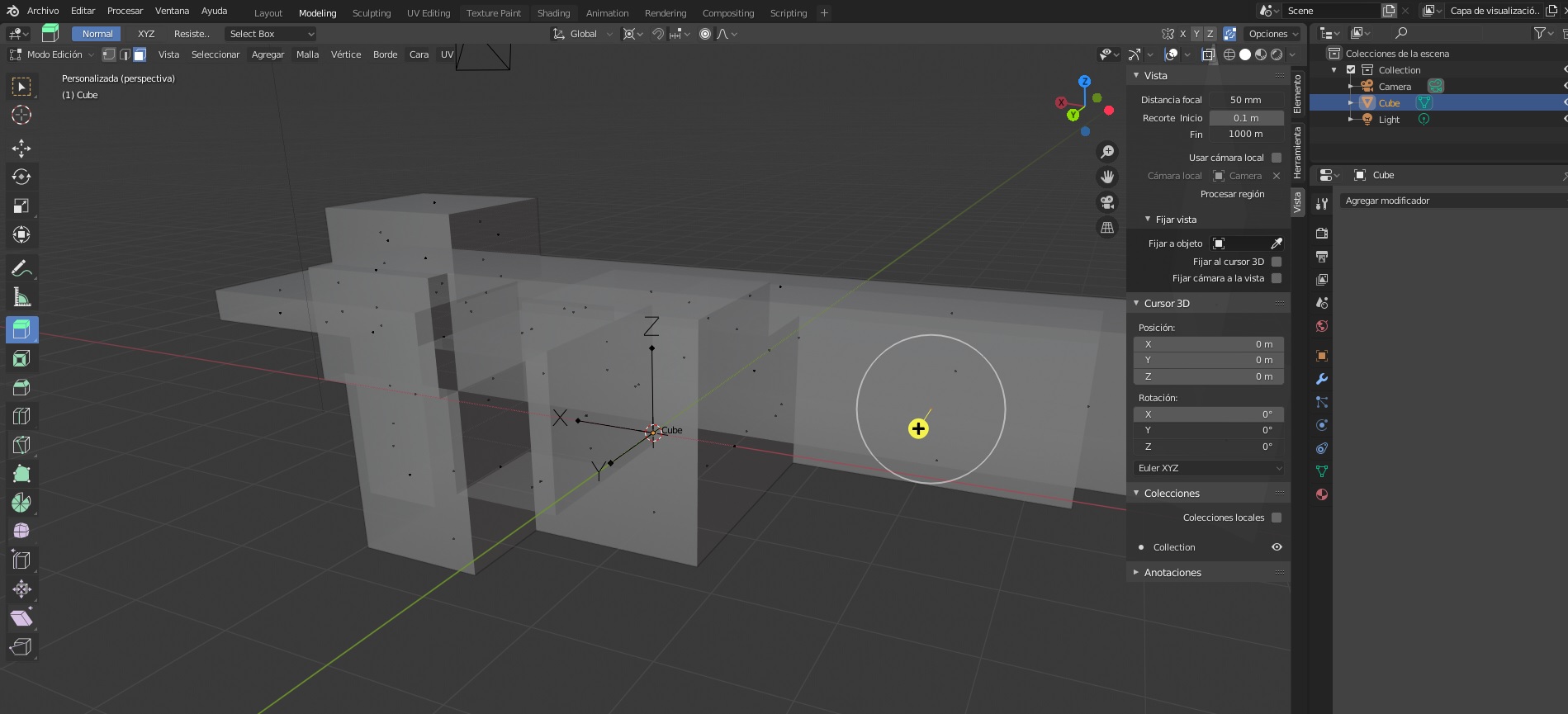This screenshot has height=714, width=1568.
Task: Activate the Shrink/Fatten tool
Action: (x=21, y=589)
